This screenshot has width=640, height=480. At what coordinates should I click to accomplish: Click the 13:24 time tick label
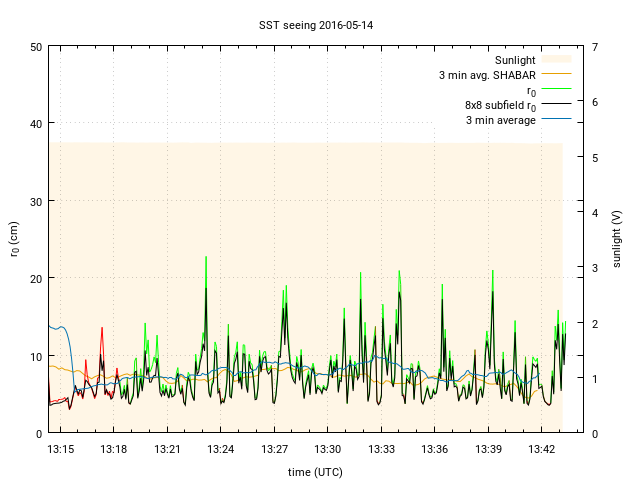coord(221,450)
